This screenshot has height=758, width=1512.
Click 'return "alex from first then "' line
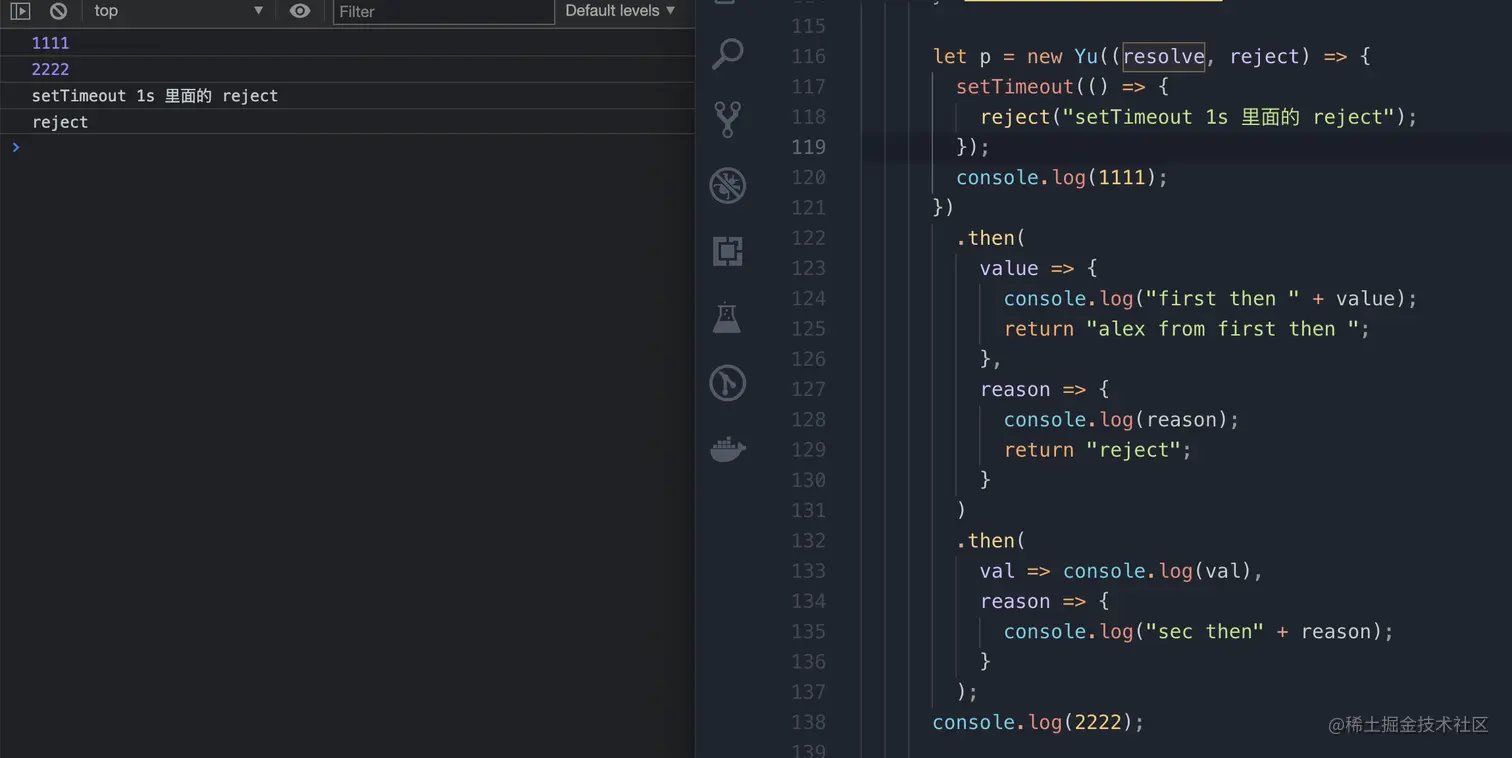[1187, 329]
